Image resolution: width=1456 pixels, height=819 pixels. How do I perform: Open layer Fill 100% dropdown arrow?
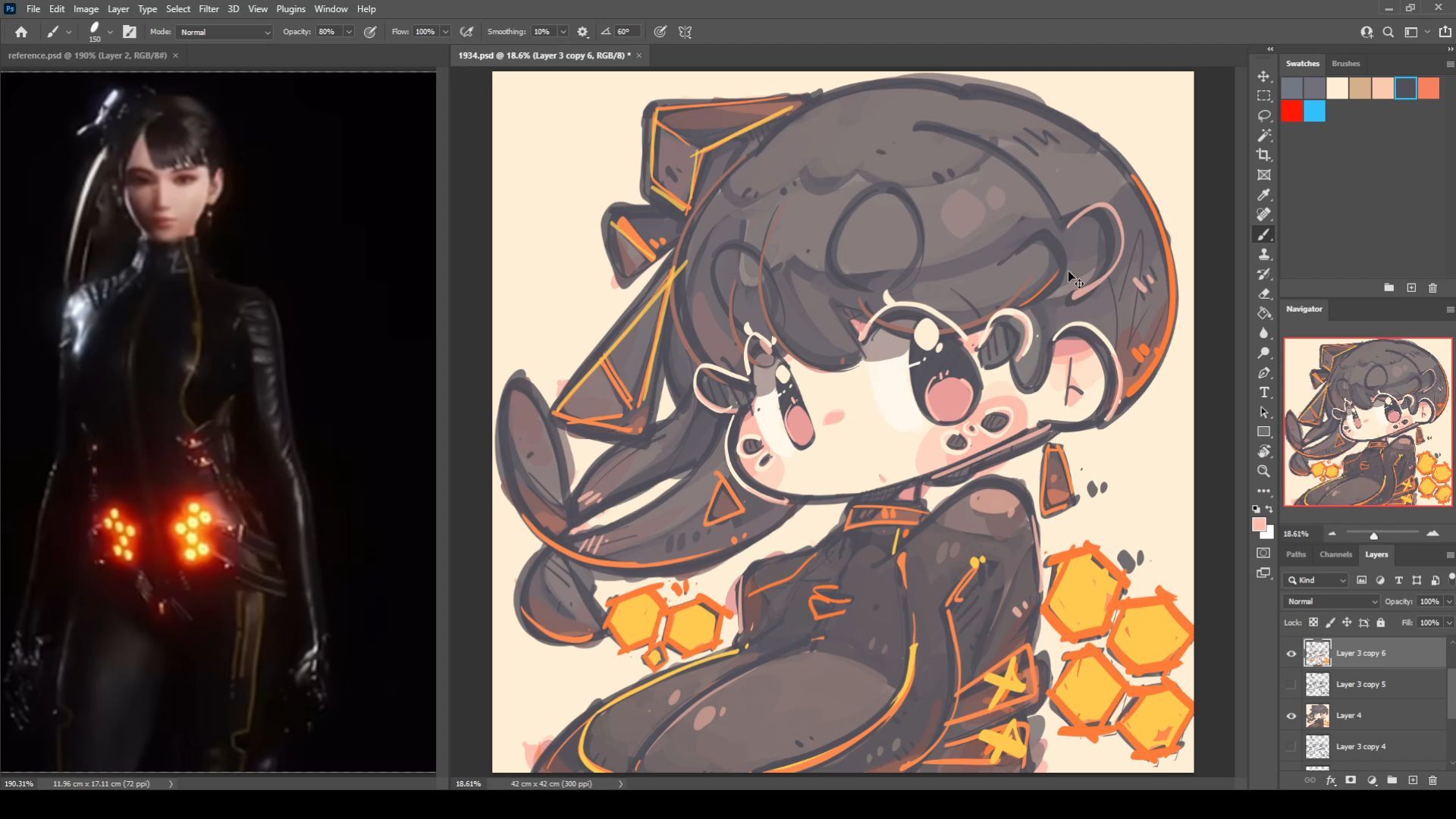[1449, 623]
